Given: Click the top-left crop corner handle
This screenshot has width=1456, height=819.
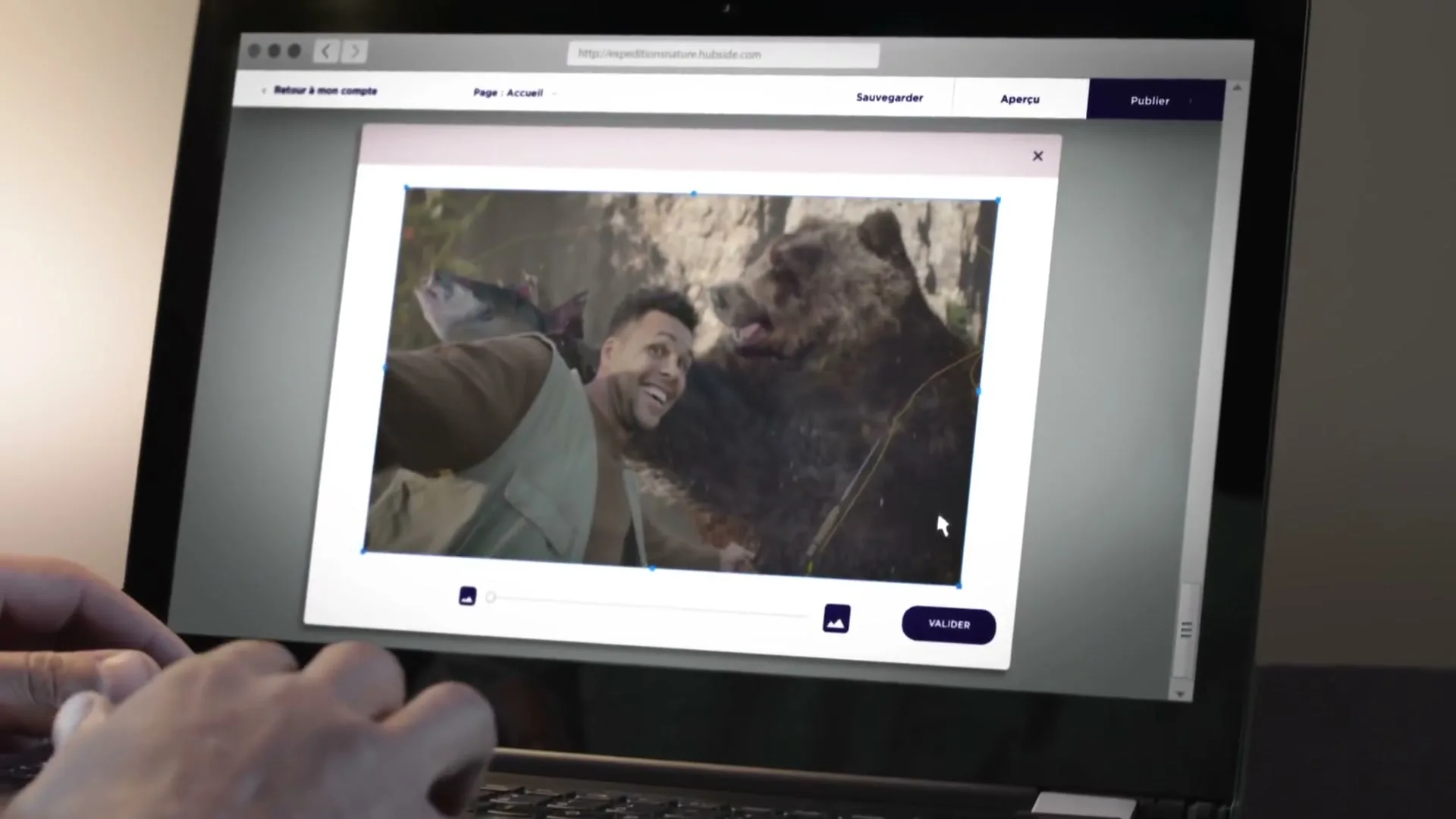Looking at the screenshot, I should click(x=406, y=187).
